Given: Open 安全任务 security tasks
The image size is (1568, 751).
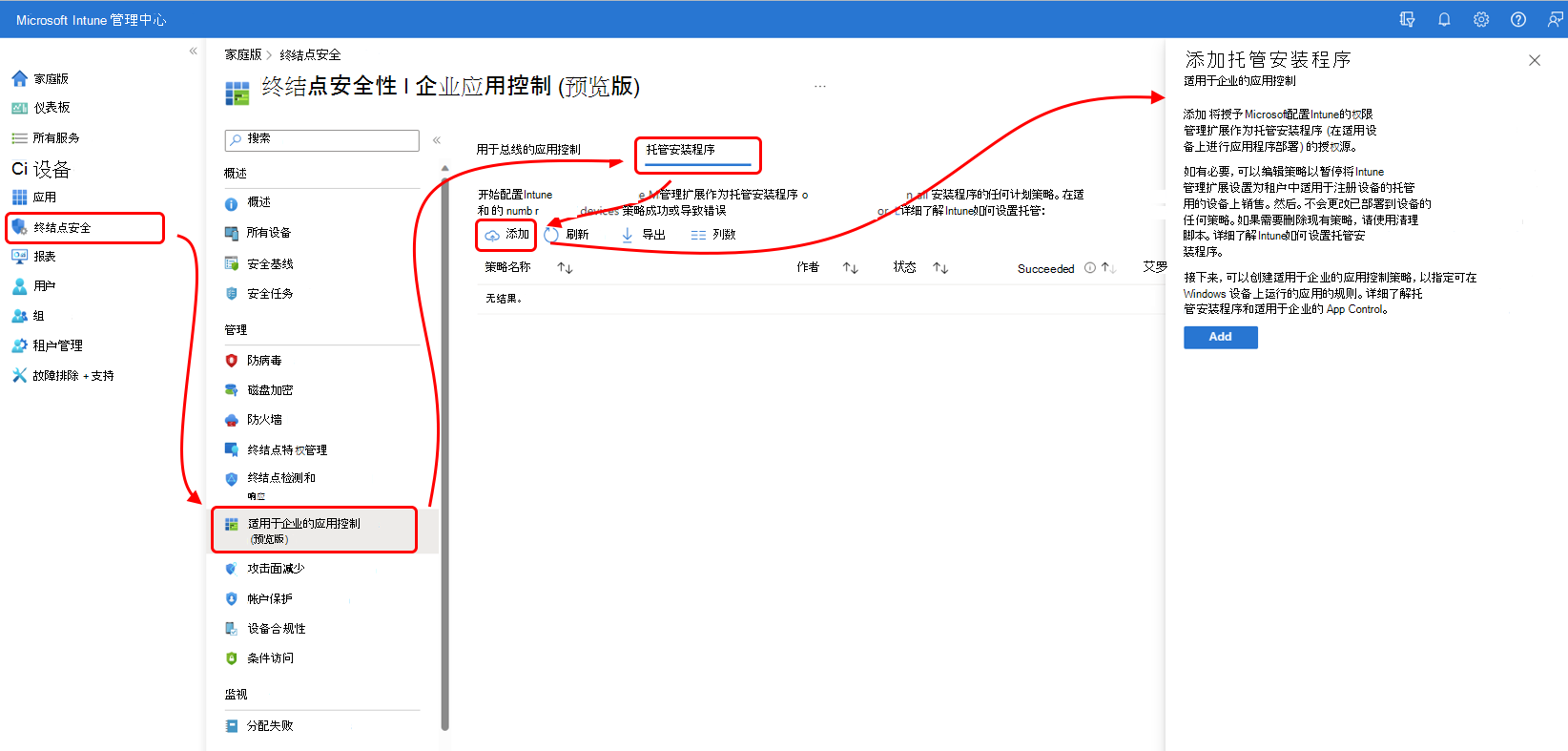Looking at the screenshot, I should 259,294.
